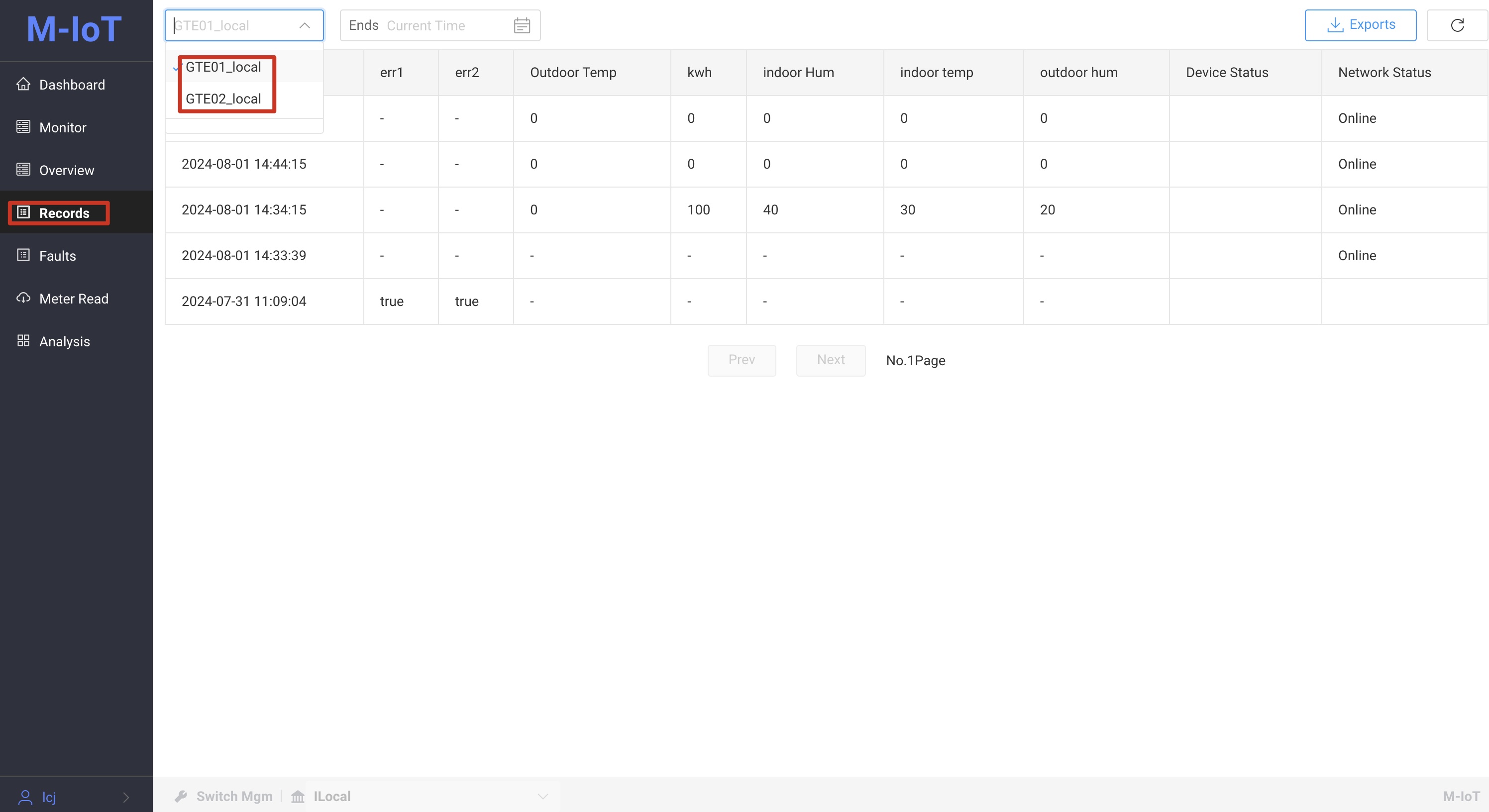Click the Overview sidebar icon
The height and width of the screenshot is (812, 1489).
[x=23, y=169]
